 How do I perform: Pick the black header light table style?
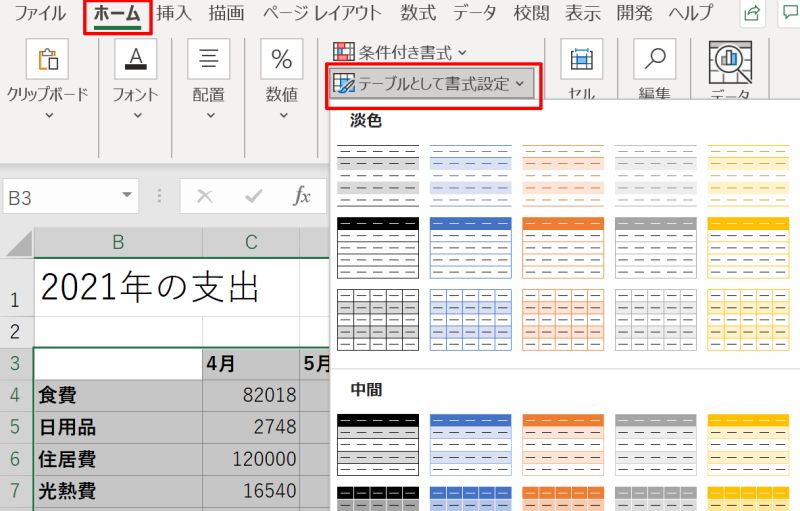point(378,247)
